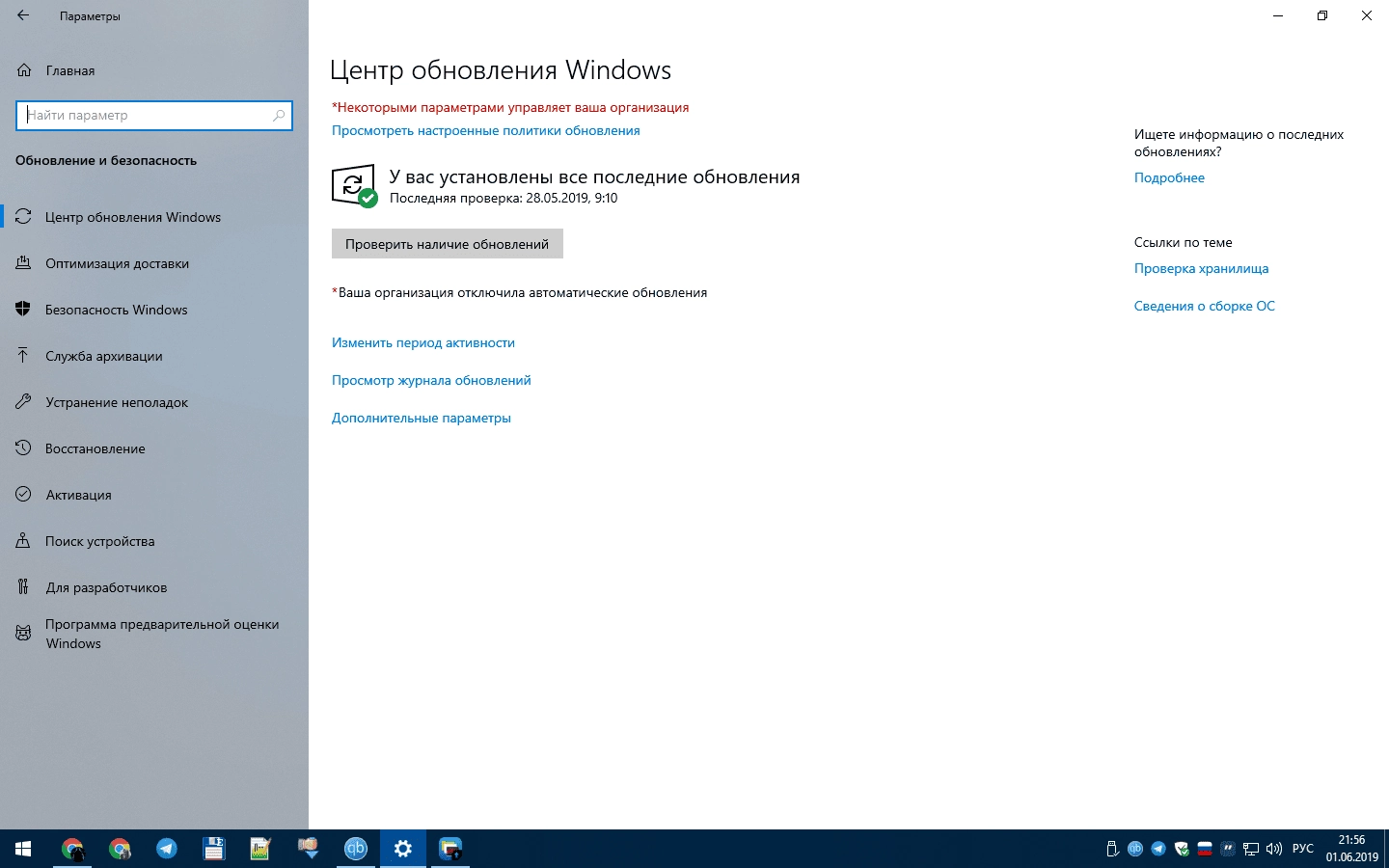Open Просмотр журнала обновлений link
Screen dimensions: 1389x868
coord(431,380)
